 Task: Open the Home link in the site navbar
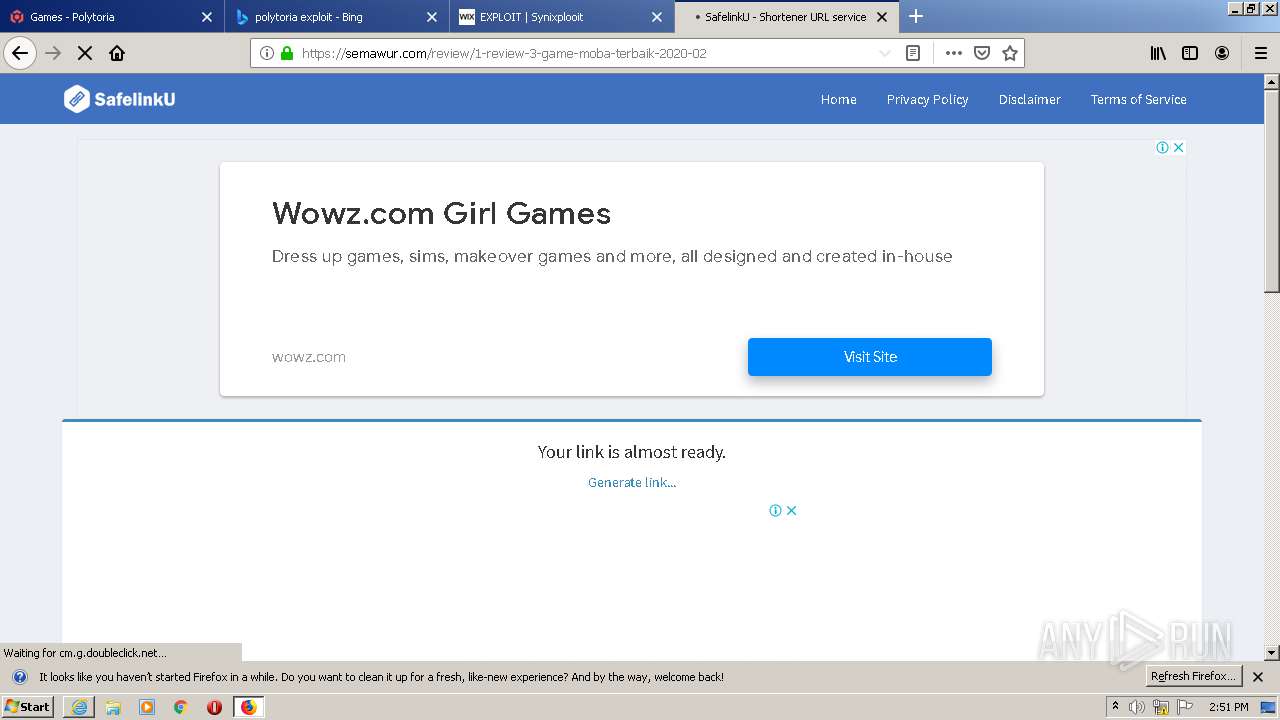pyautogui.click(x=838, y=99)
